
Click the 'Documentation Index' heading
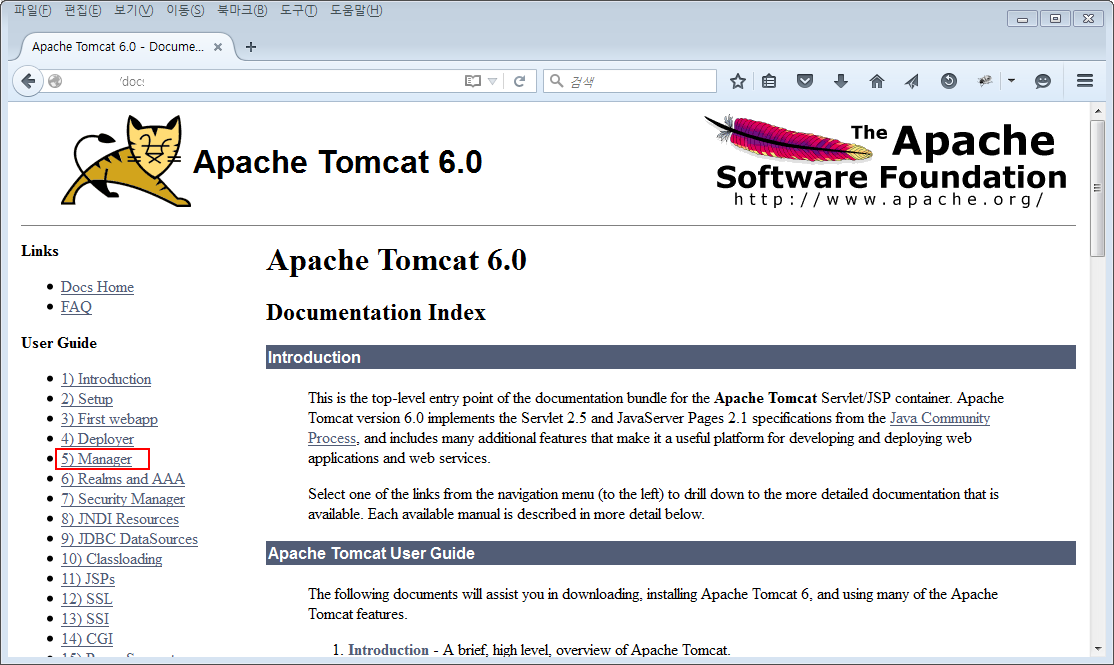click(376, 312)
